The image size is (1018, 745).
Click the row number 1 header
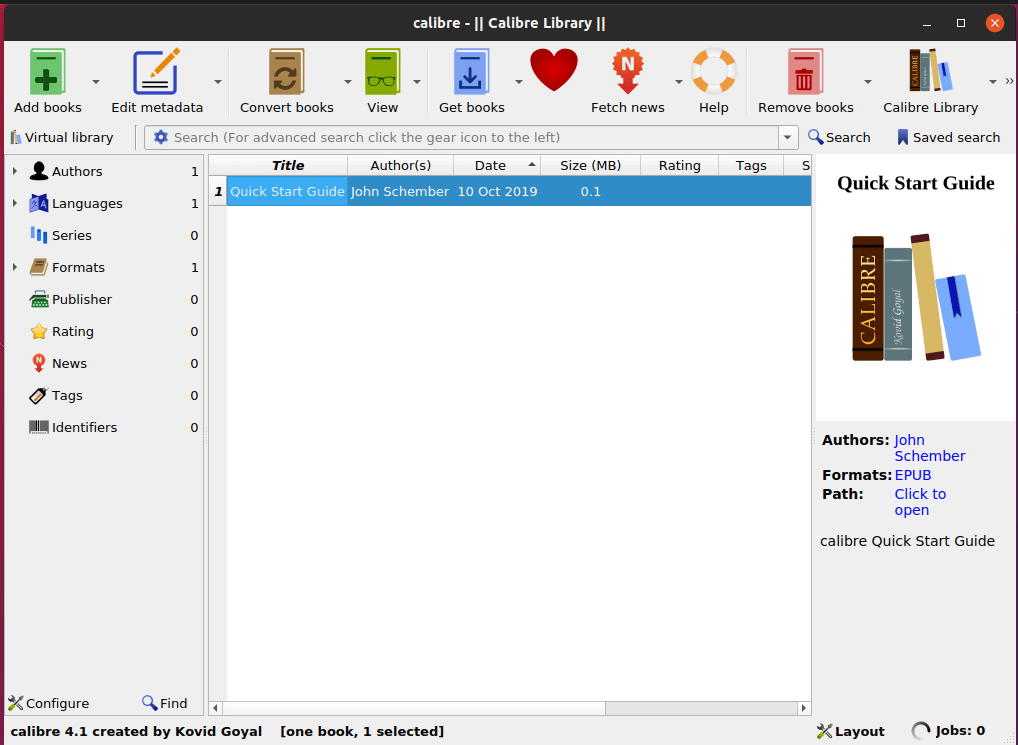coord(217,191)
